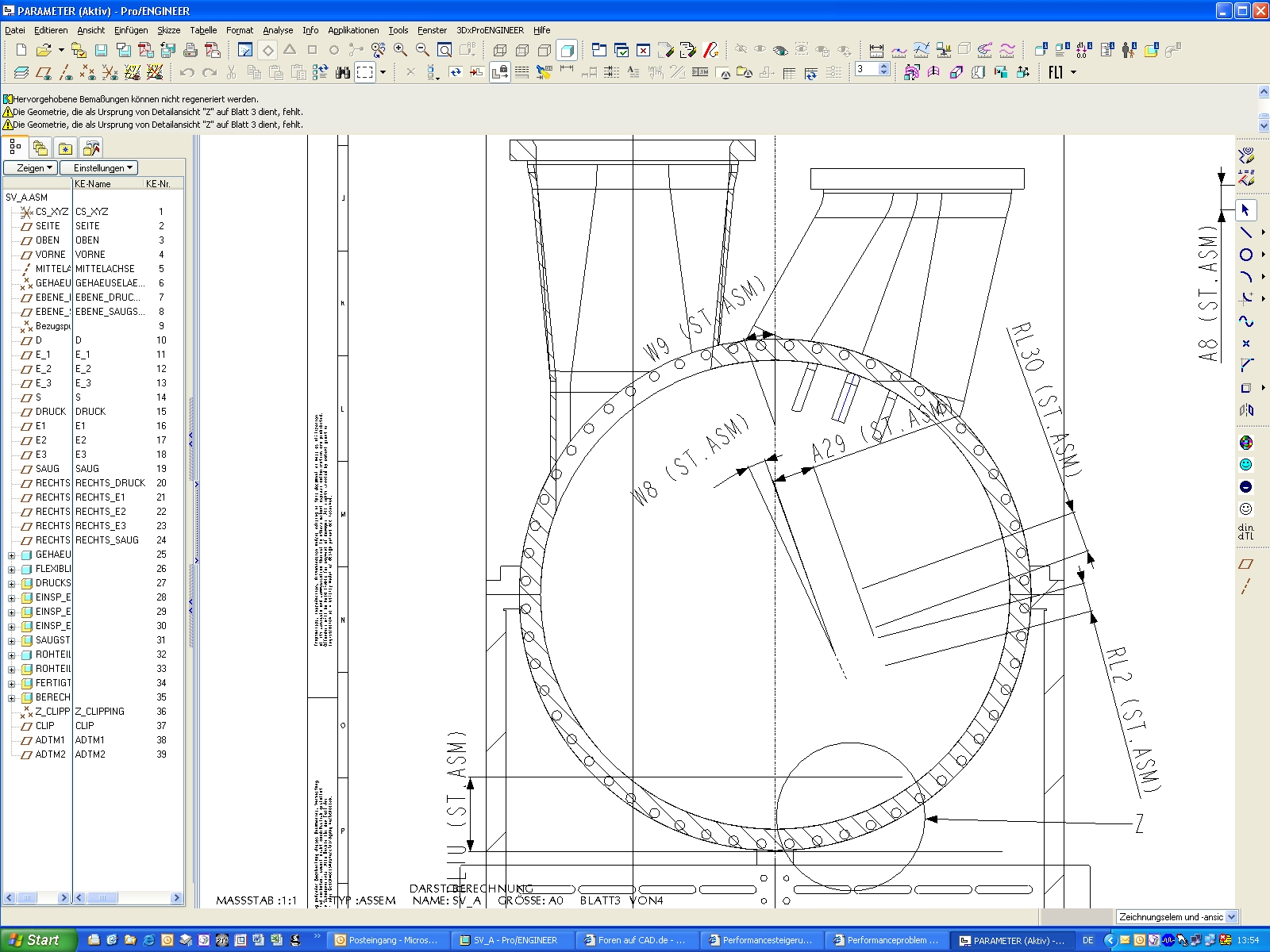Select the arrow pointer tool
This screenshot has height=952, width=1270.
point(1245,210)
